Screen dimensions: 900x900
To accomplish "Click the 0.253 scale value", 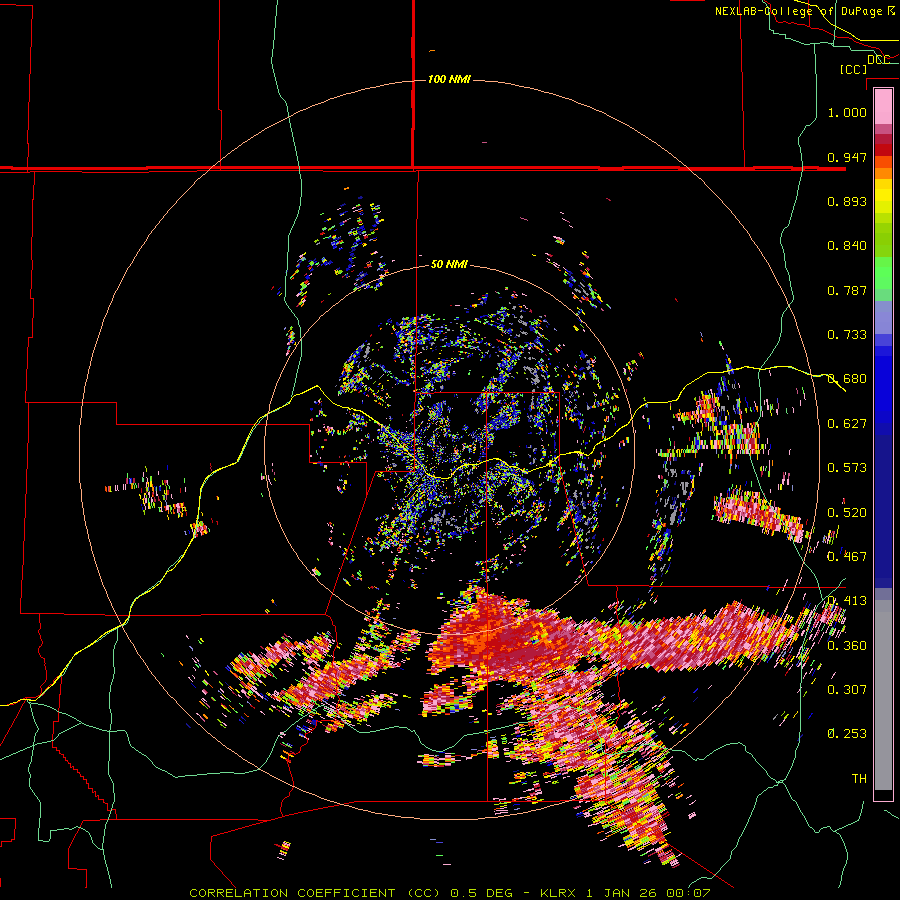I will [x=847, y=734].
